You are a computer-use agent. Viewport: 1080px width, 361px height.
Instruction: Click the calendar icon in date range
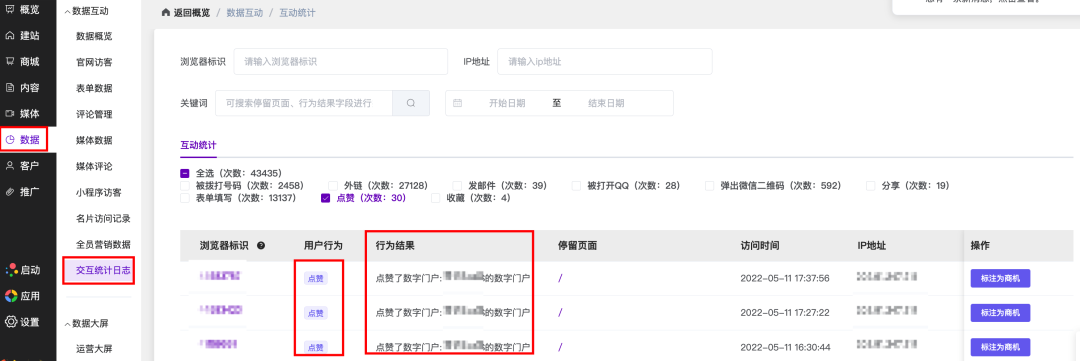point(458,103)
